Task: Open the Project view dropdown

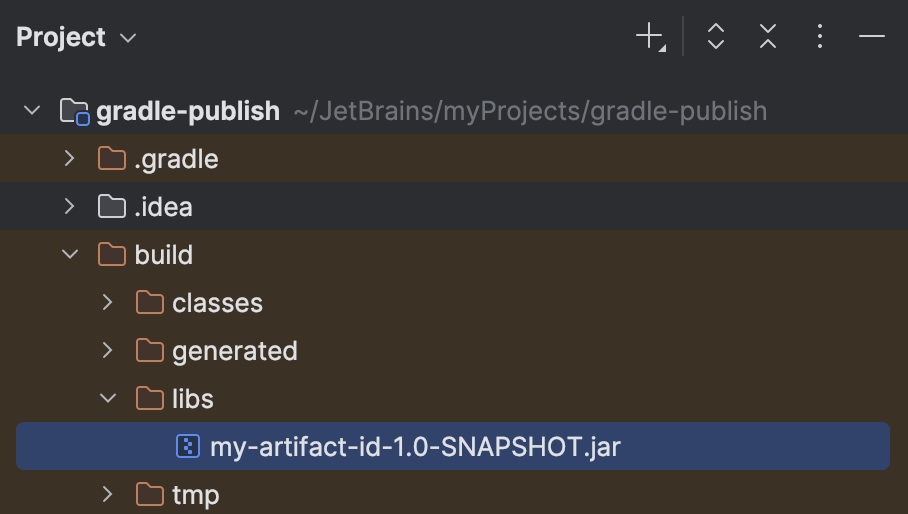Action: pyautogui.click(x=76, y=38)
